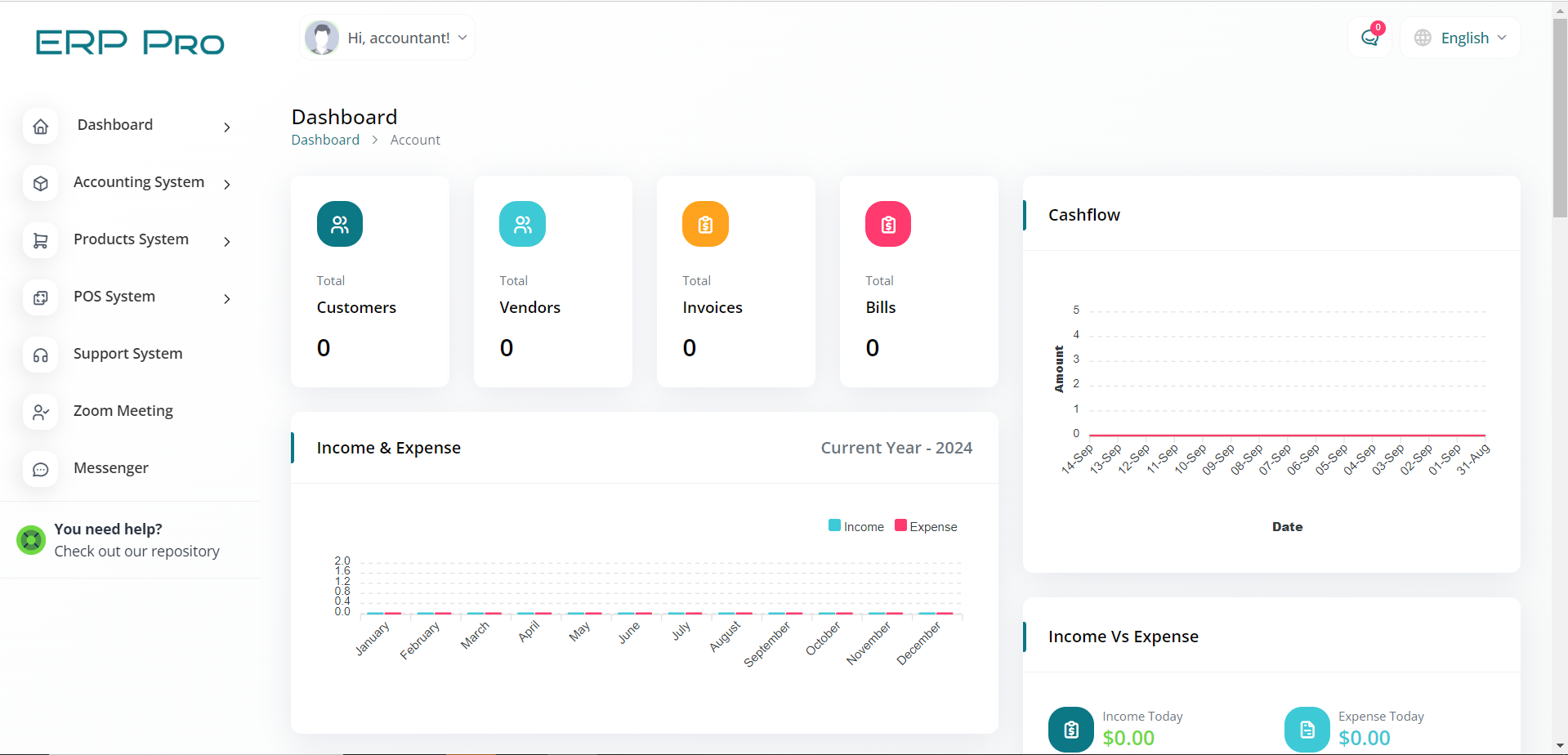Image resolution: width=1568 pixels, height=755 pixels.
Task: Click the Dashboard breadcrumb link
Action: [325, 140]
